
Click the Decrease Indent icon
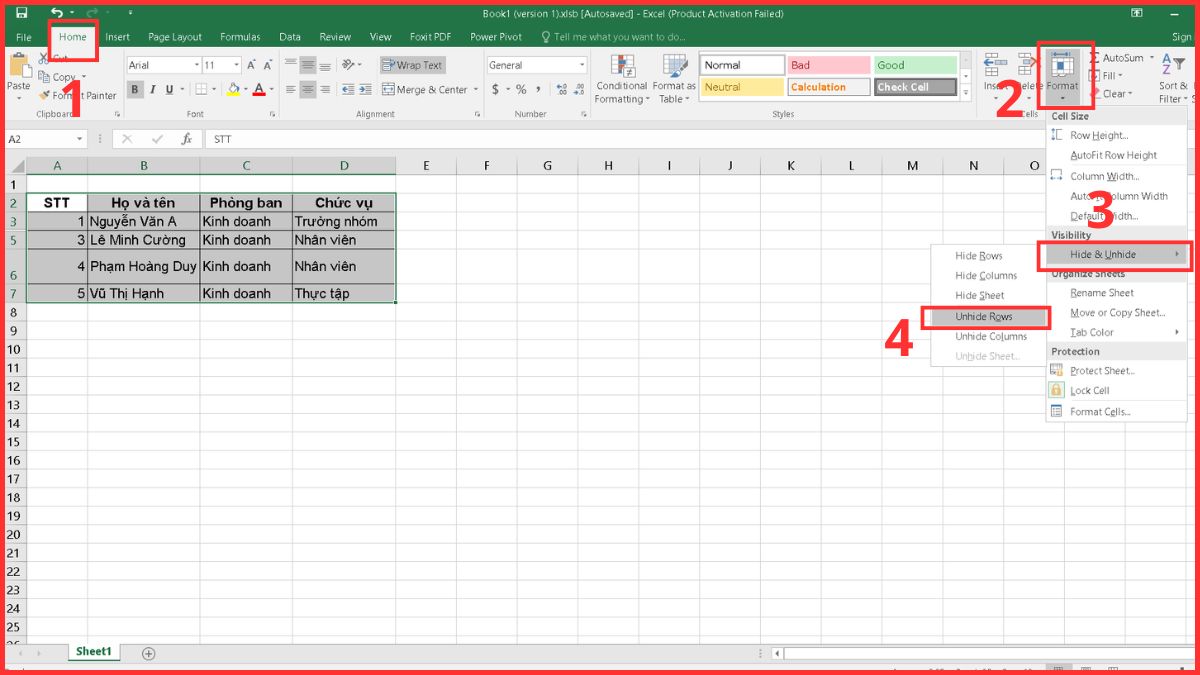coord(347,90)
